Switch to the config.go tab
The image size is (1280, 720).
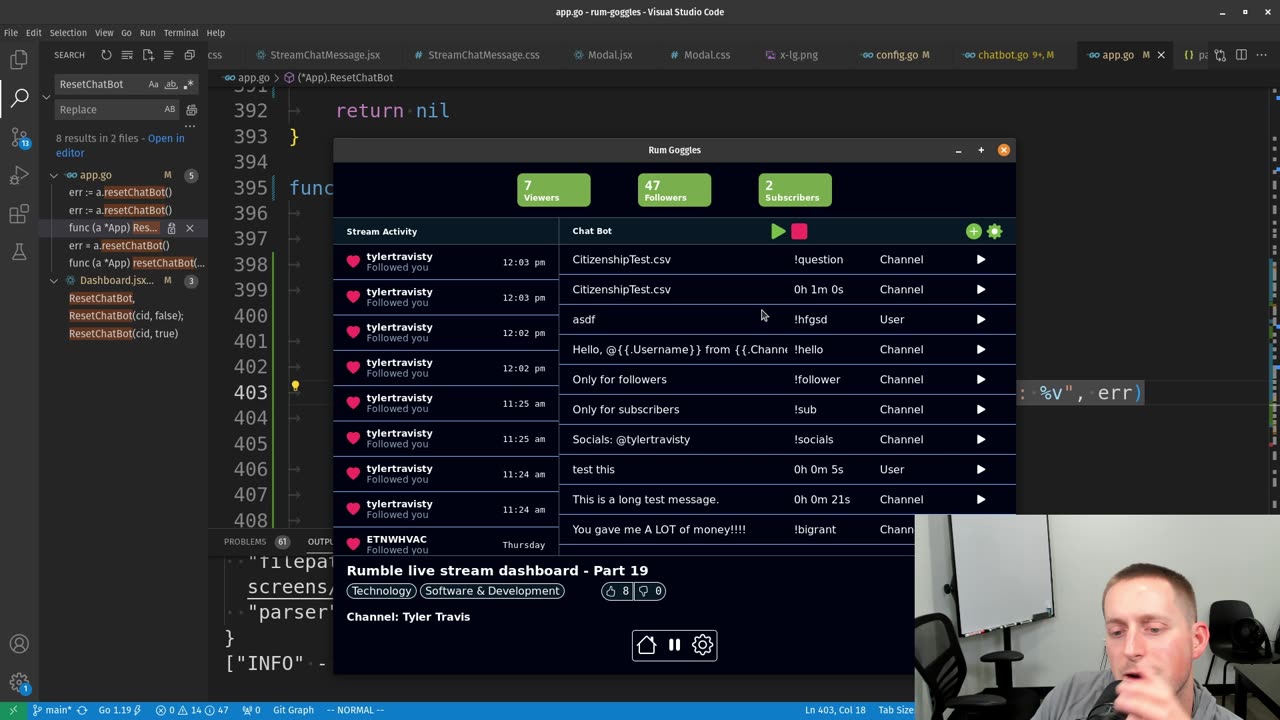(896, 55)
